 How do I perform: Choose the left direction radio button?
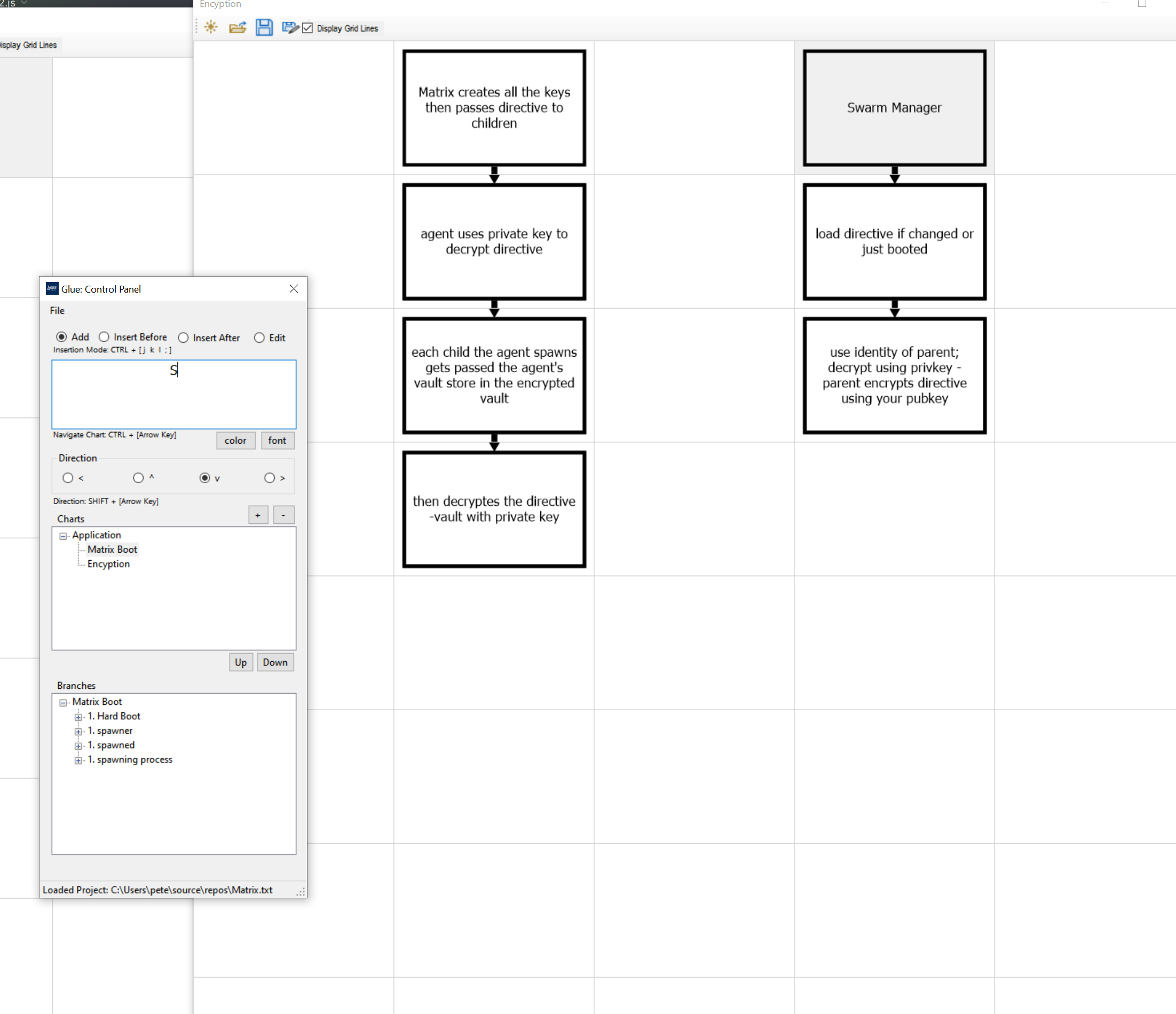click(68, 478)
